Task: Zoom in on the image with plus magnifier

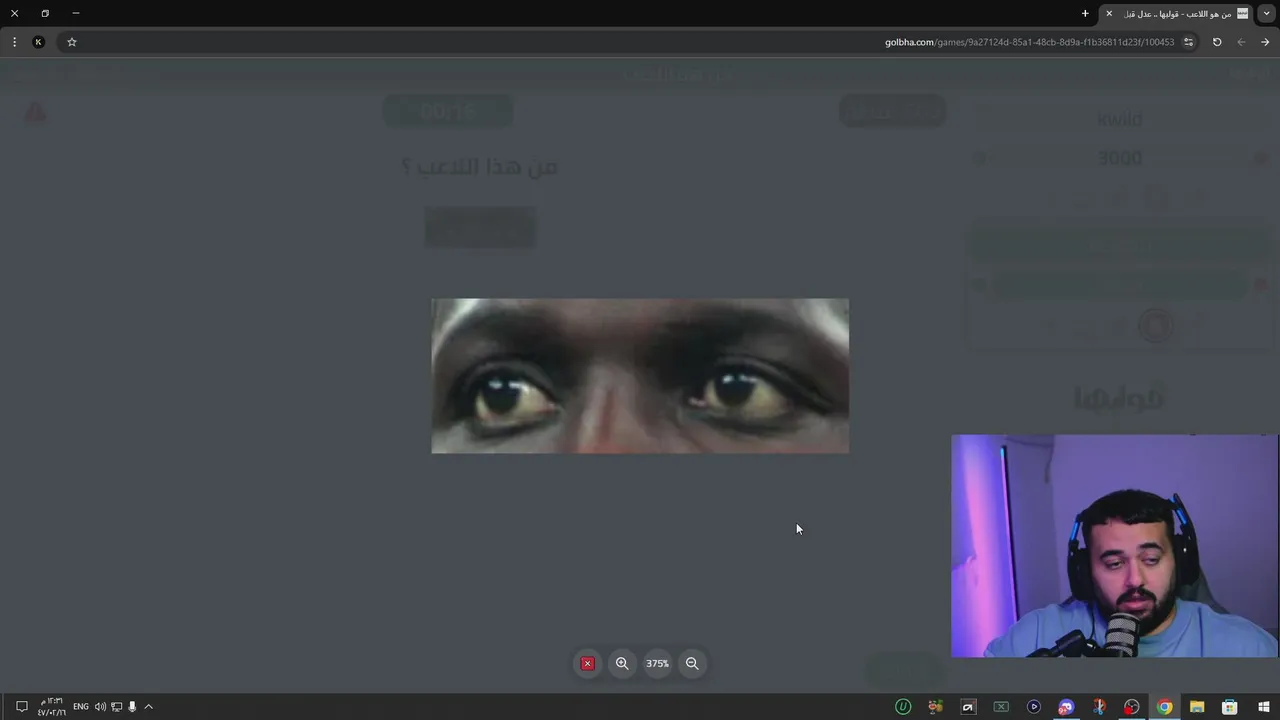Action: point(622,664)
